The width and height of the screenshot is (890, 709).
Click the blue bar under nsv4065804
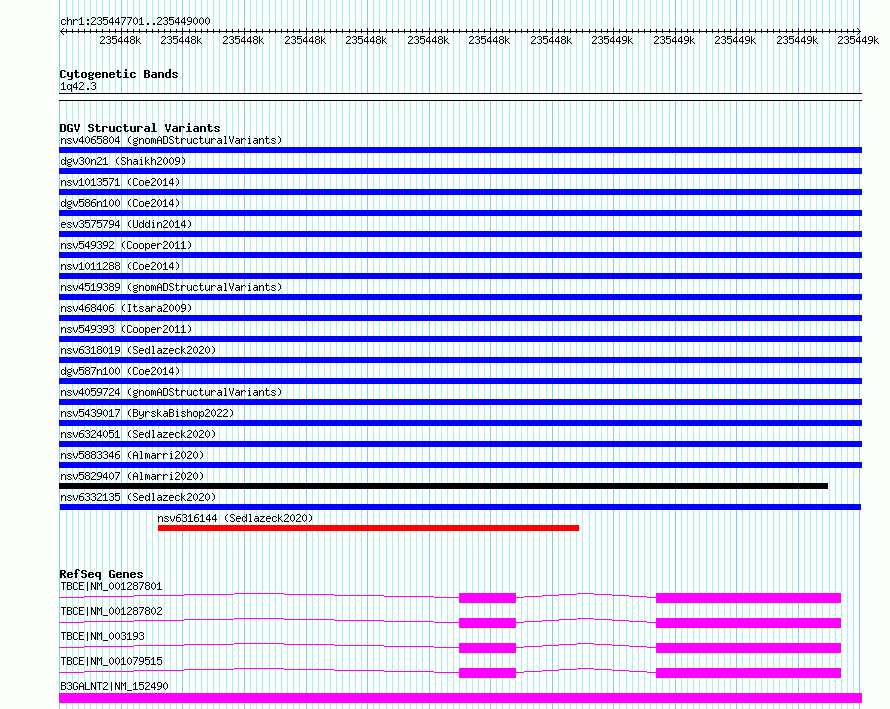460,150
